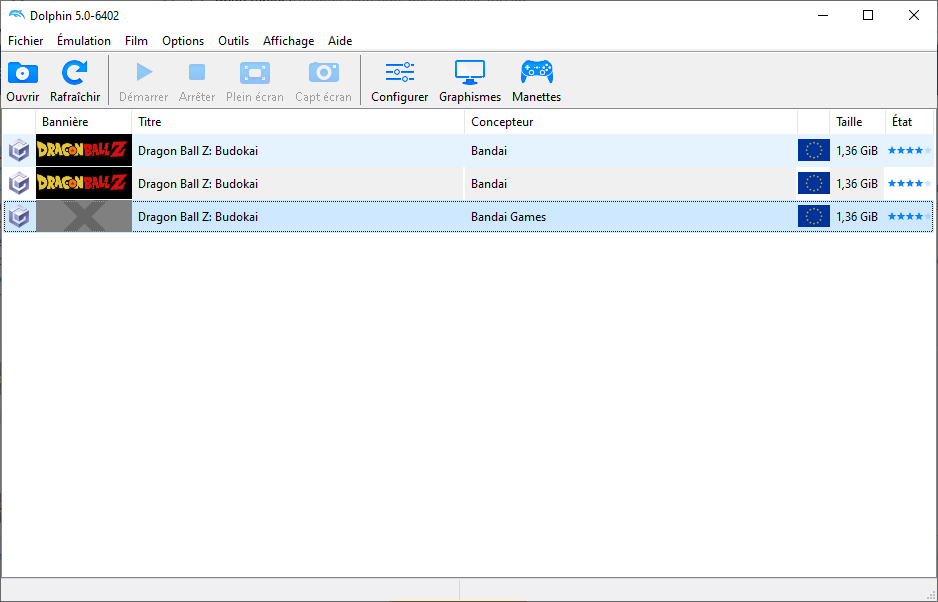This screenshot has height=602, width=938.
Task: Open the Affichage menu
Action: click(288, 41)
